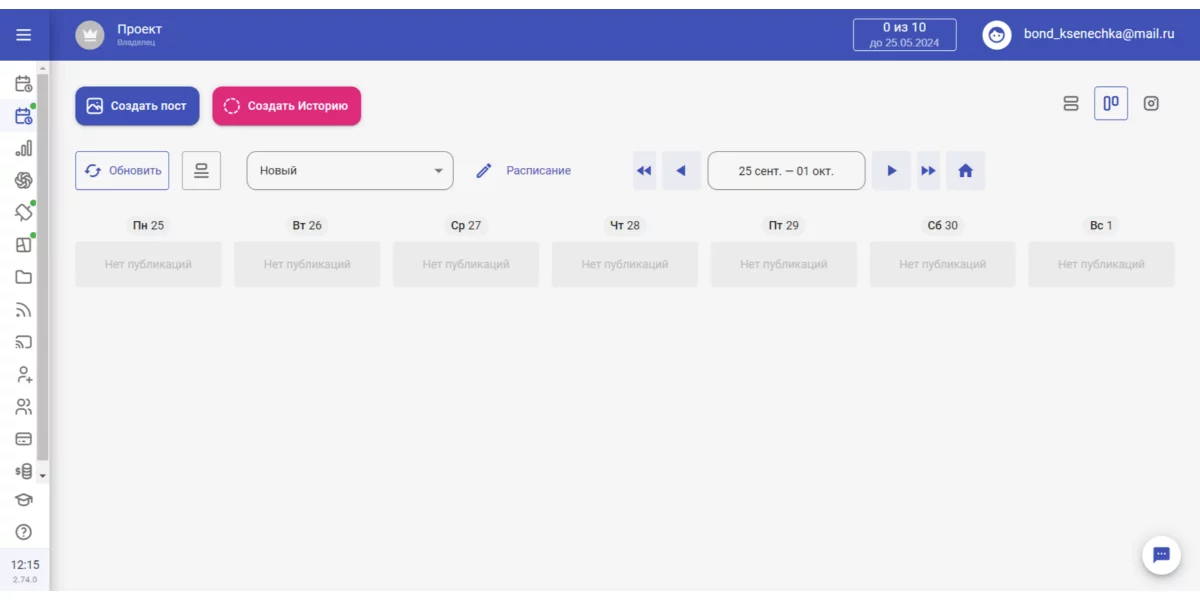Screen dimensions: 1200x600
Task: Switch to column view layout icon
Action: coord(1111,103)
